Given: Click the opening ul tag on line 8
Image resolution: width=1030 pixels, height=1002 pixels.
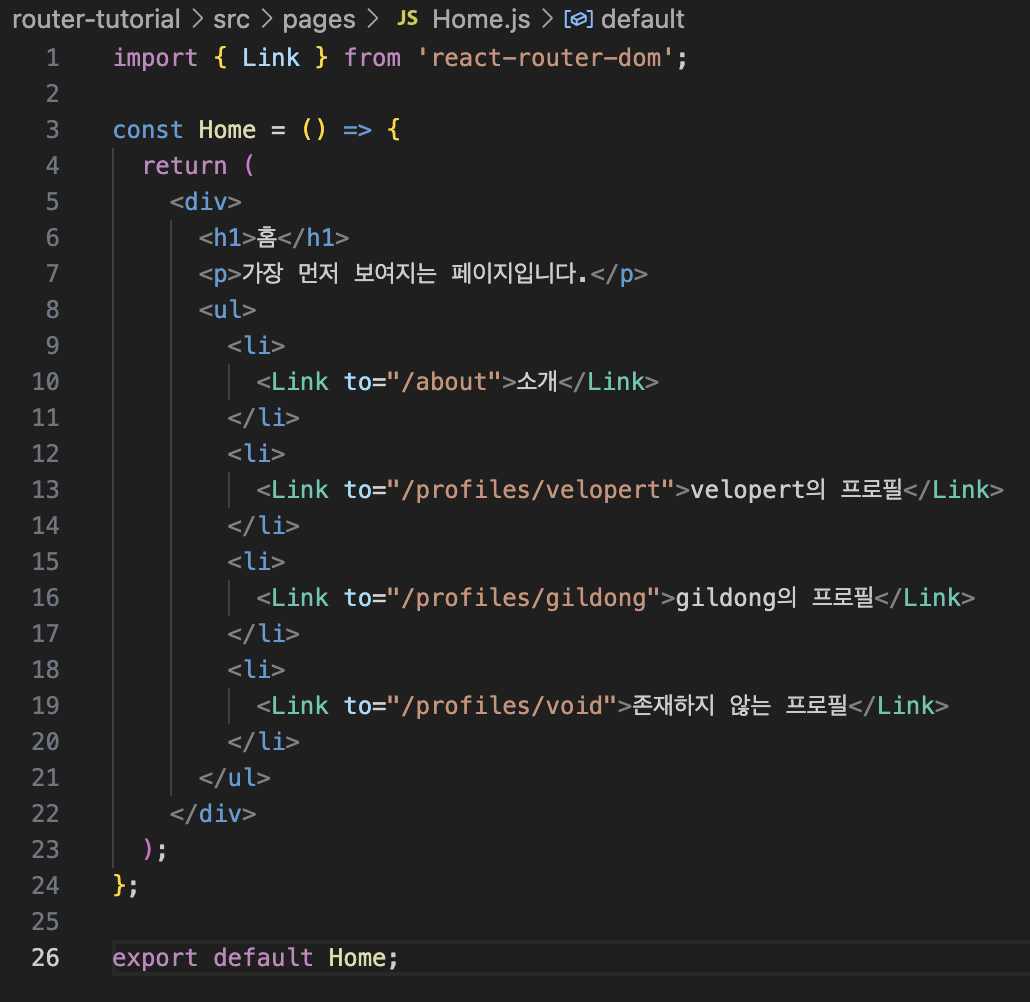Looking at the screenshot, I should tap(227, 309).
